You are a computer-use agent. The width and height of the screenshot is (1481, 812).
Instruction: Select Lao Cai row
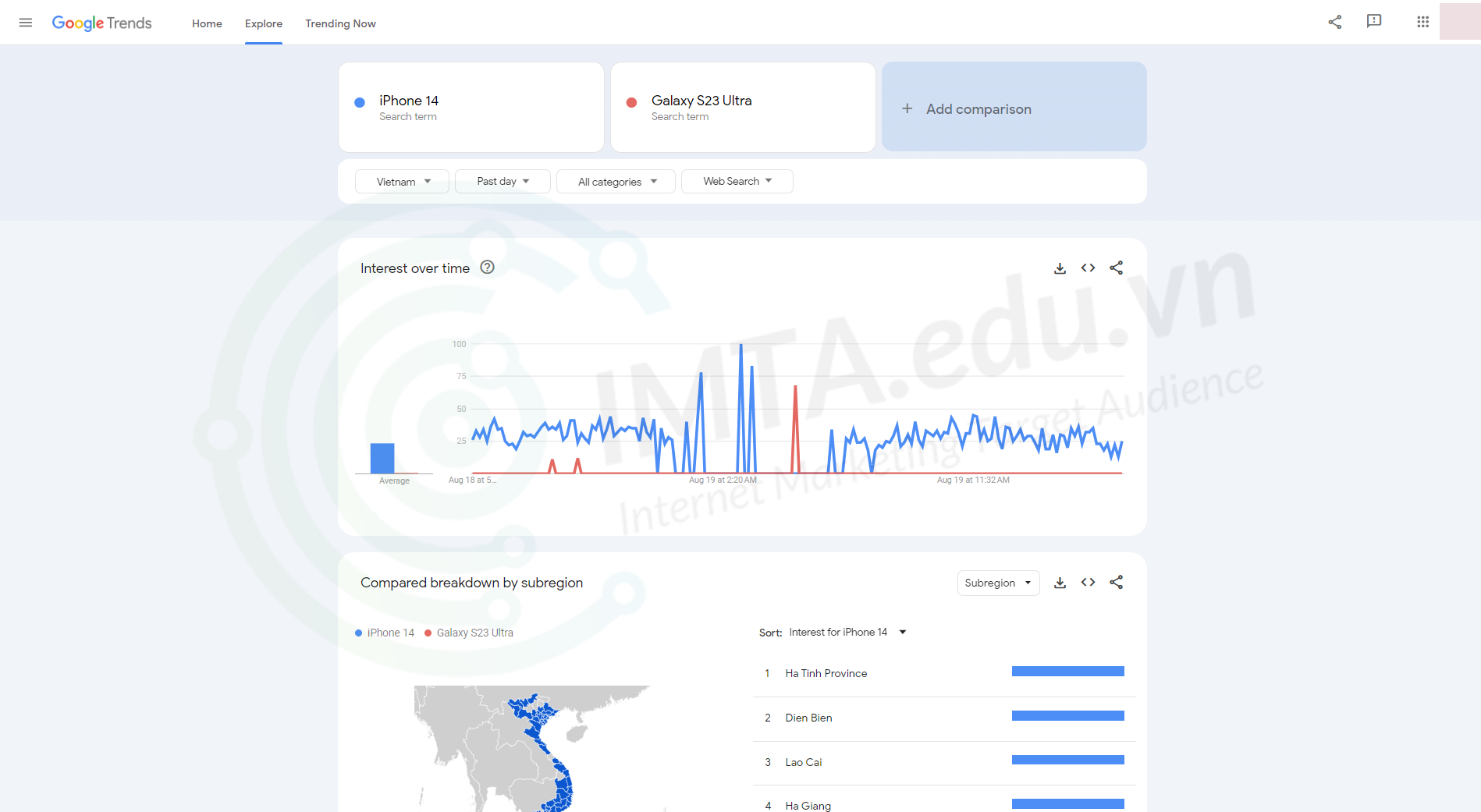coord(944,762)
